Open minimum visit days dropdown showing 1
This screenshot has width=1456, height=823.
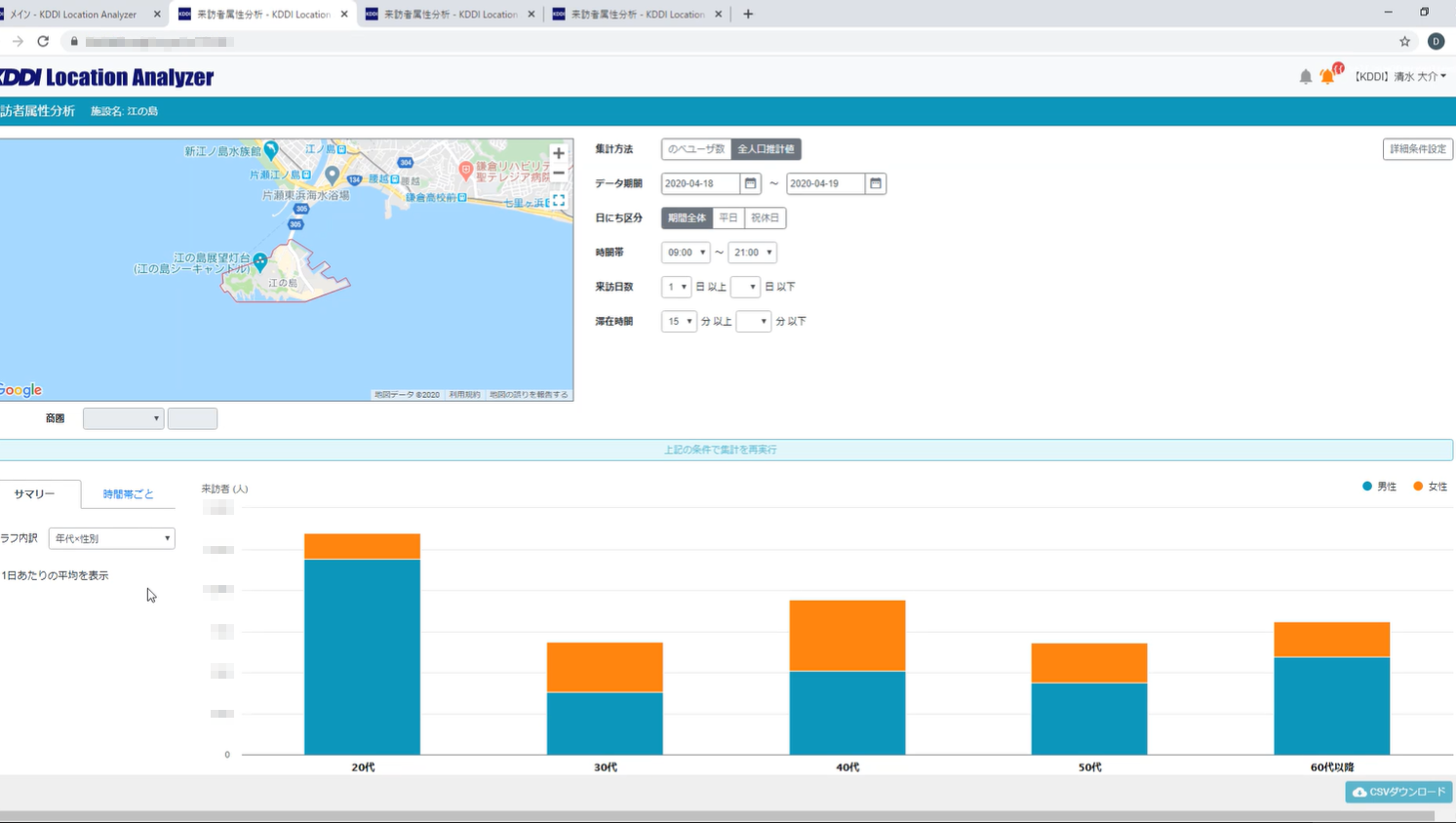676,287
